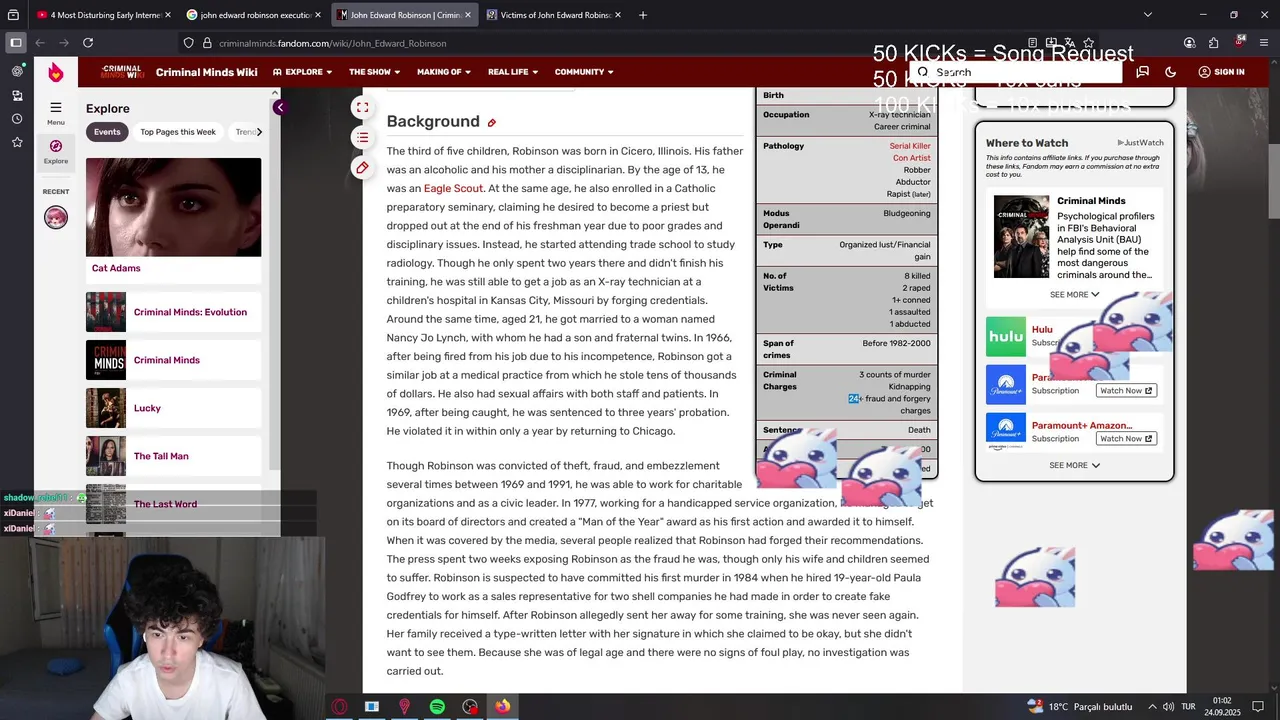The image size is (1280, 720).
Task: Expand THE SHOW navigation dropdown
Action: coord(374,72)
